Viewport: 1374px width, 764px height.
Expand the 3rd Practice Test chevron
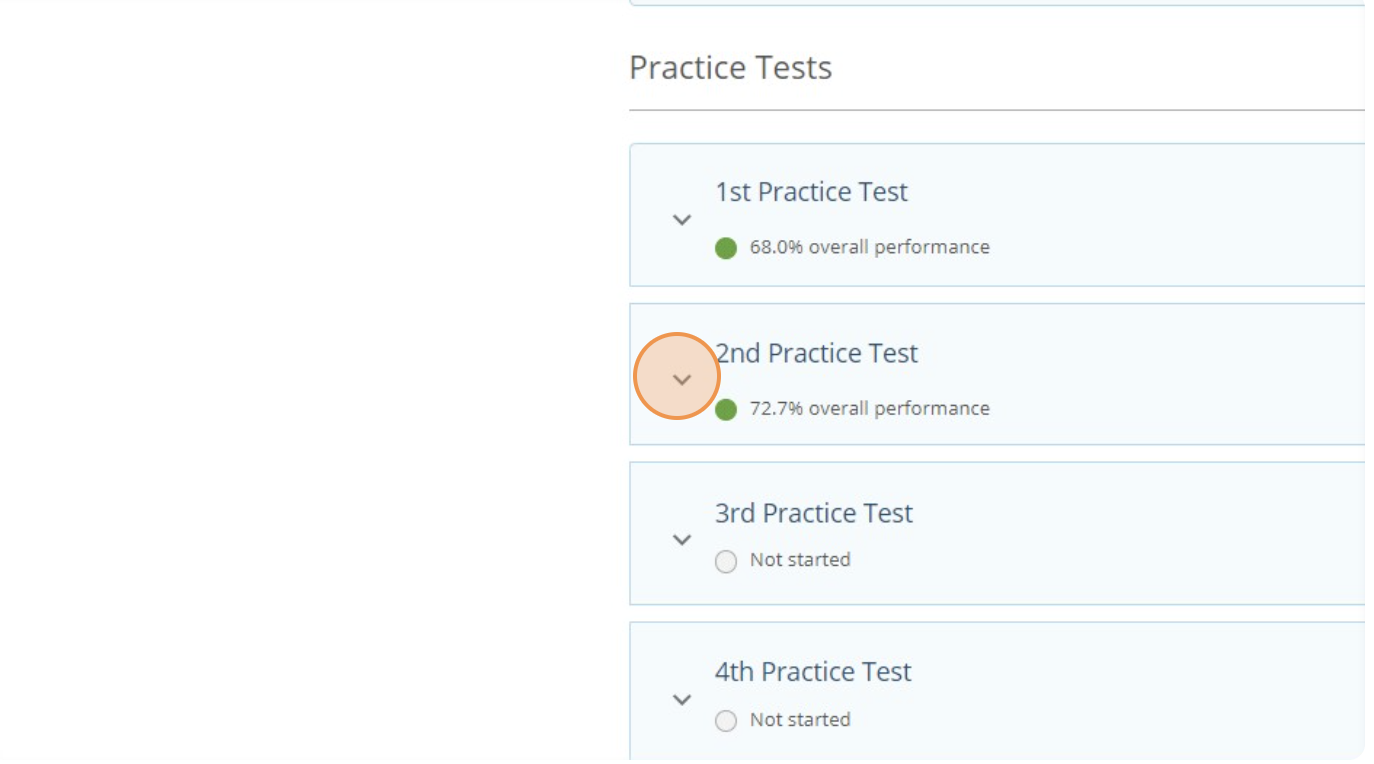pos(682,540)
